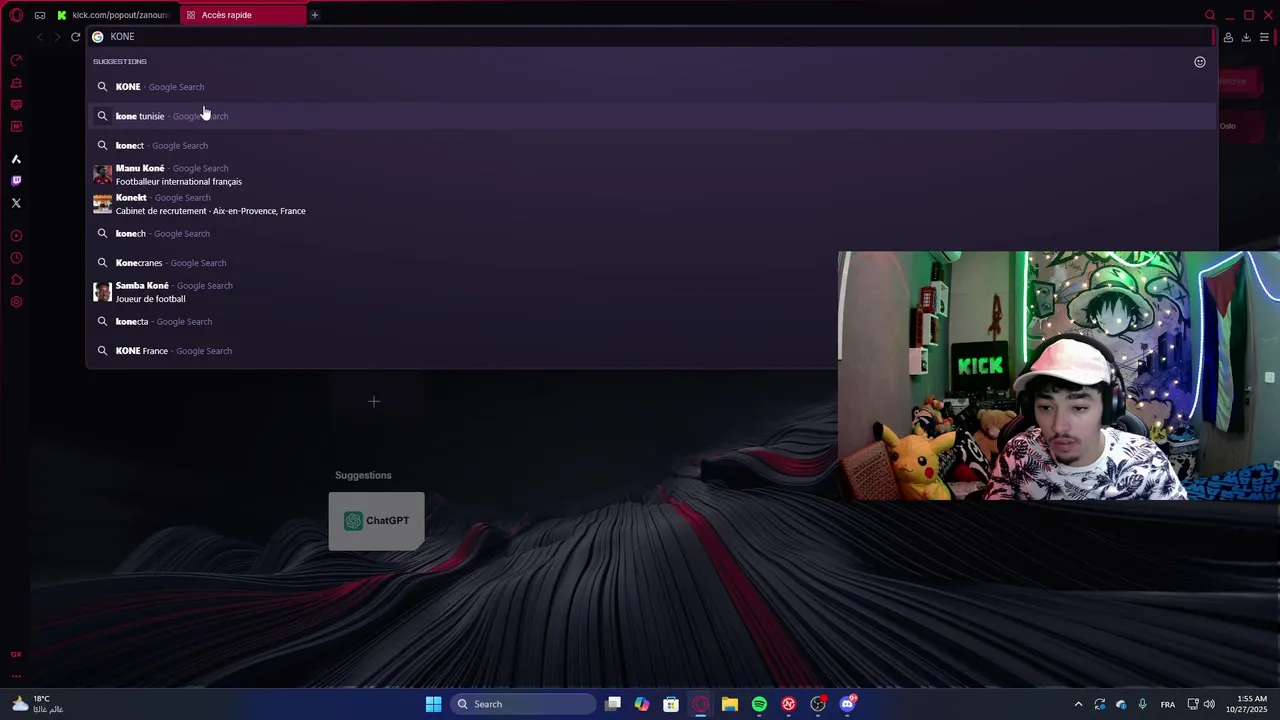Pick the 'Konecranes' suggestion
Image resolution: width=1280 pixels, height=720 pixels.
tap(651, 263)
